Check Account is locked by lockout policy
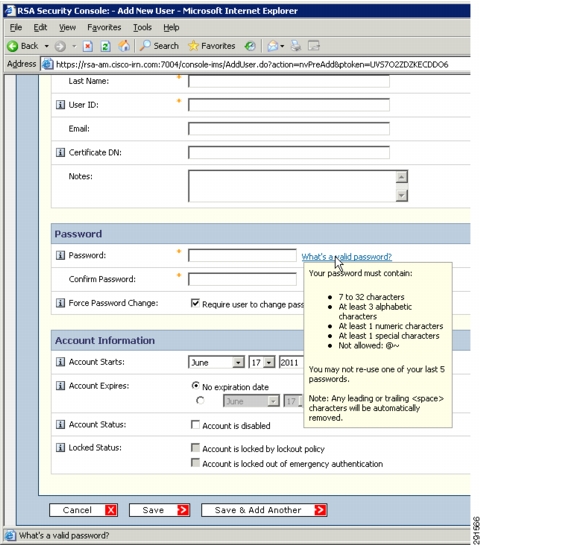Viewport: 576px width, 557px height. [x=195, y=448]
